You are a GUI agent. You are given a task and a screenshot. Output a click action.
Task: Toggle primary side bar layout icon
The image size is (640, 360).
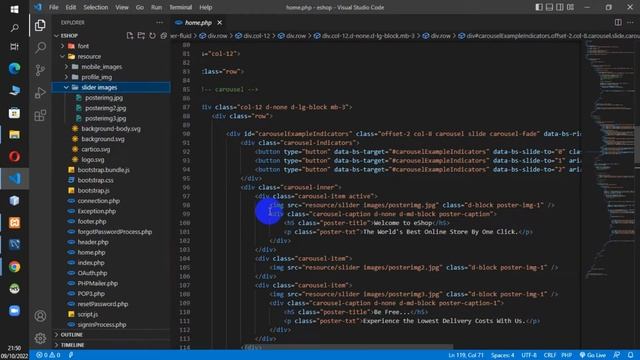(539, 7)
